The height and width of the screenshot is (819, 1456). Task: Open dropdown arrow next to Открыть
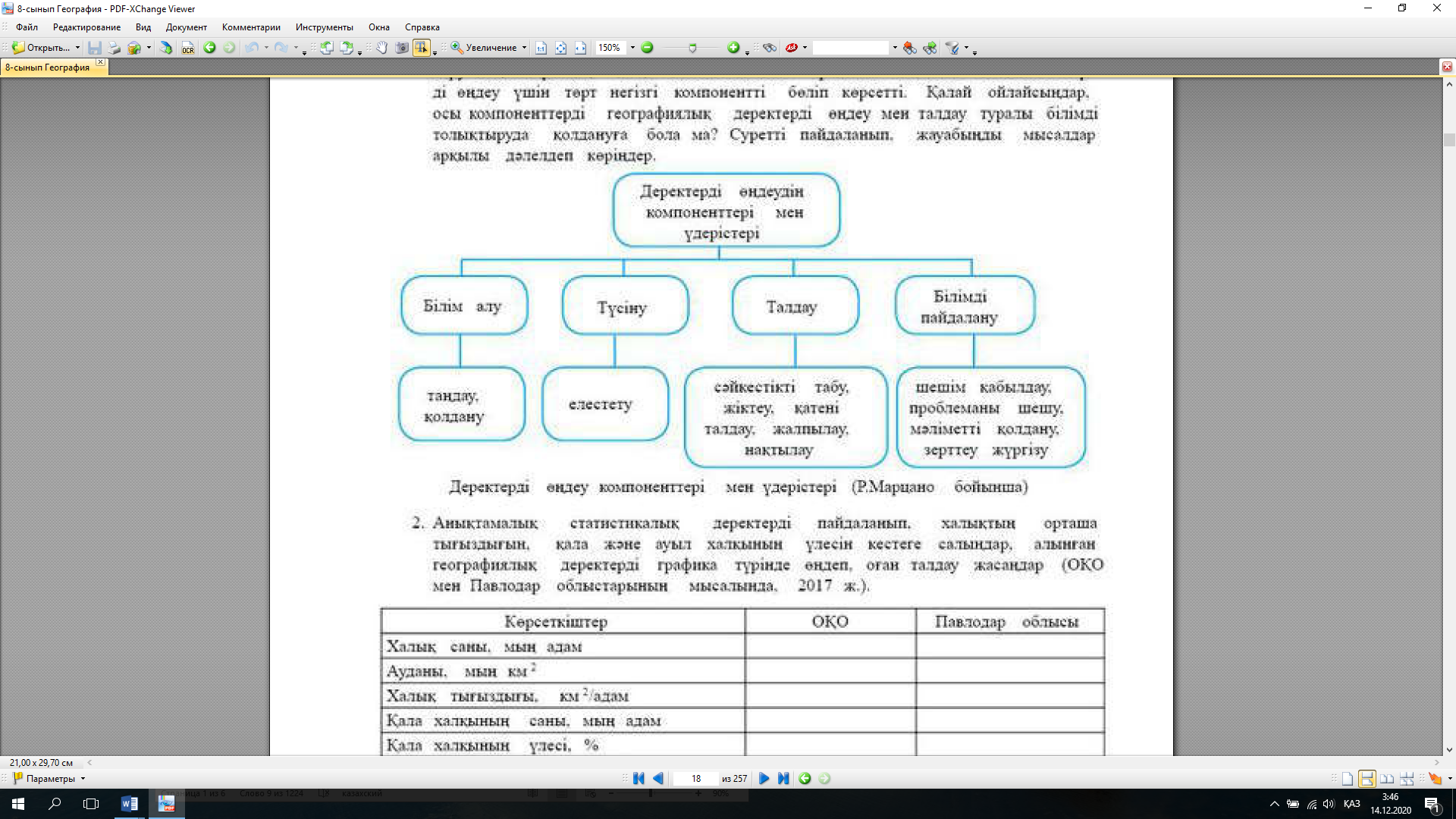[x=77, y=48]
